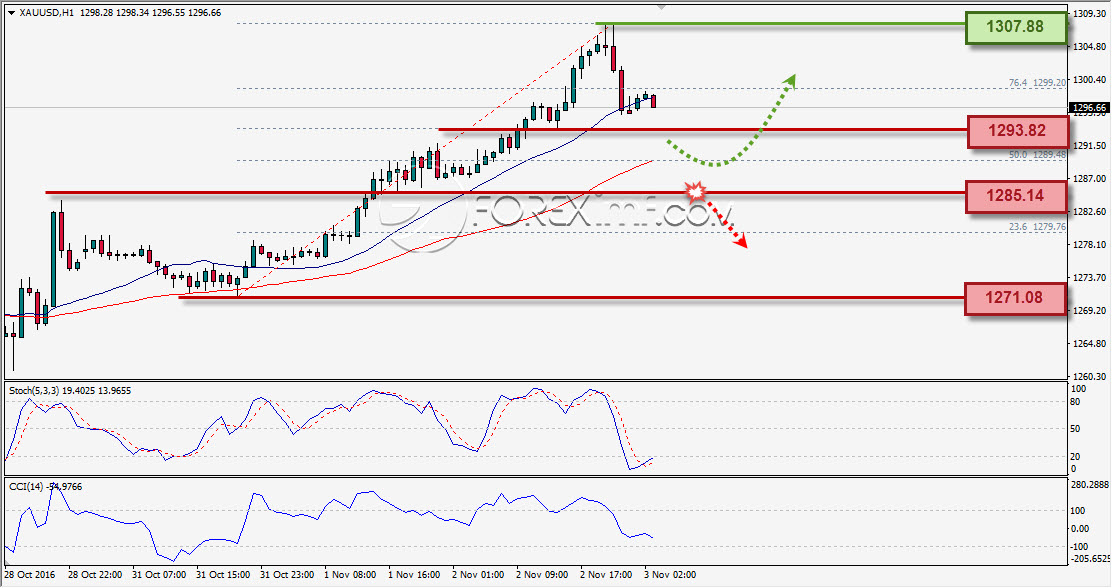The image size is (1112, 588).
Task: Select the 1307.88 green resistance label
Action: coord(1016,27)
